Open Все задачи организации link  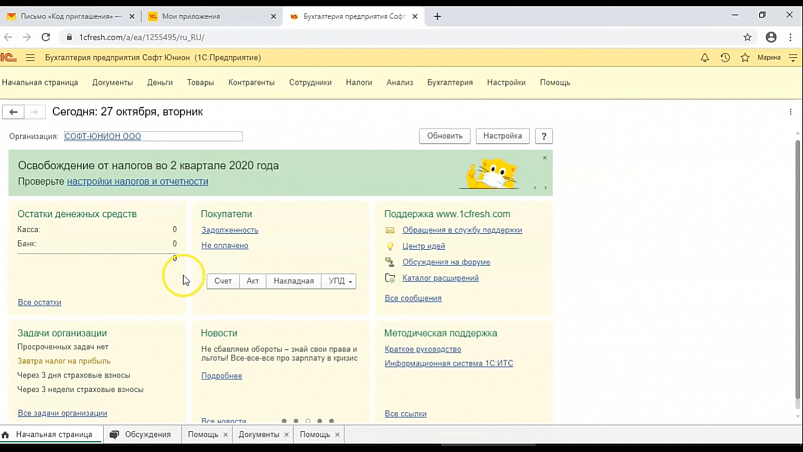(x=62, y=413)
